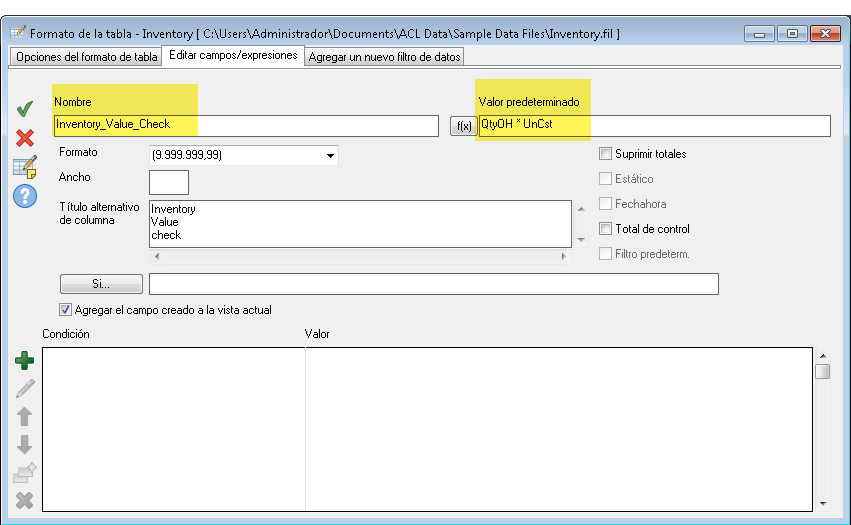Open the Formato dropdown list

[x=330, y=155]
